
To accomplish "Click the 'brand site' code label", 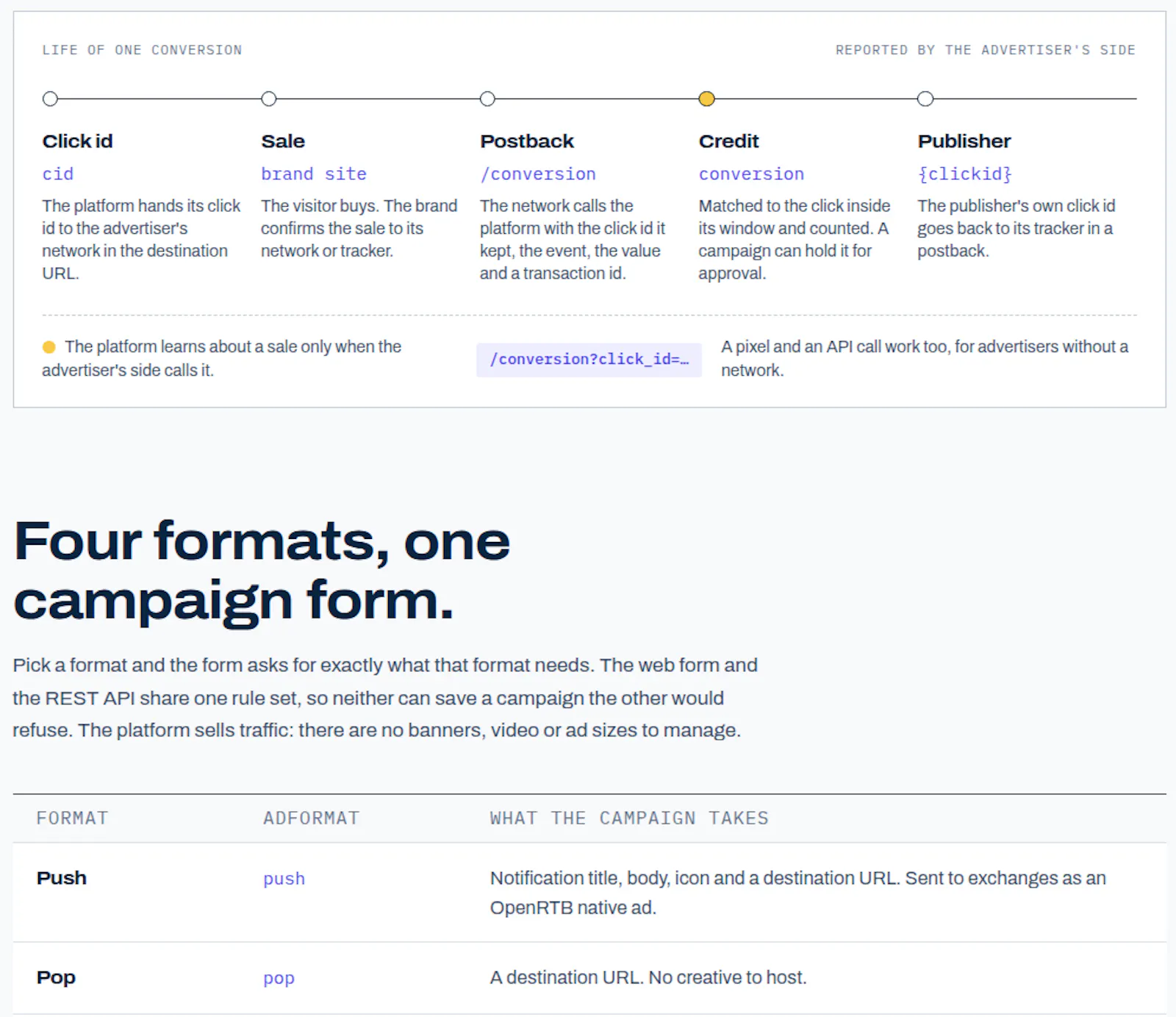I will click(314, 174).
